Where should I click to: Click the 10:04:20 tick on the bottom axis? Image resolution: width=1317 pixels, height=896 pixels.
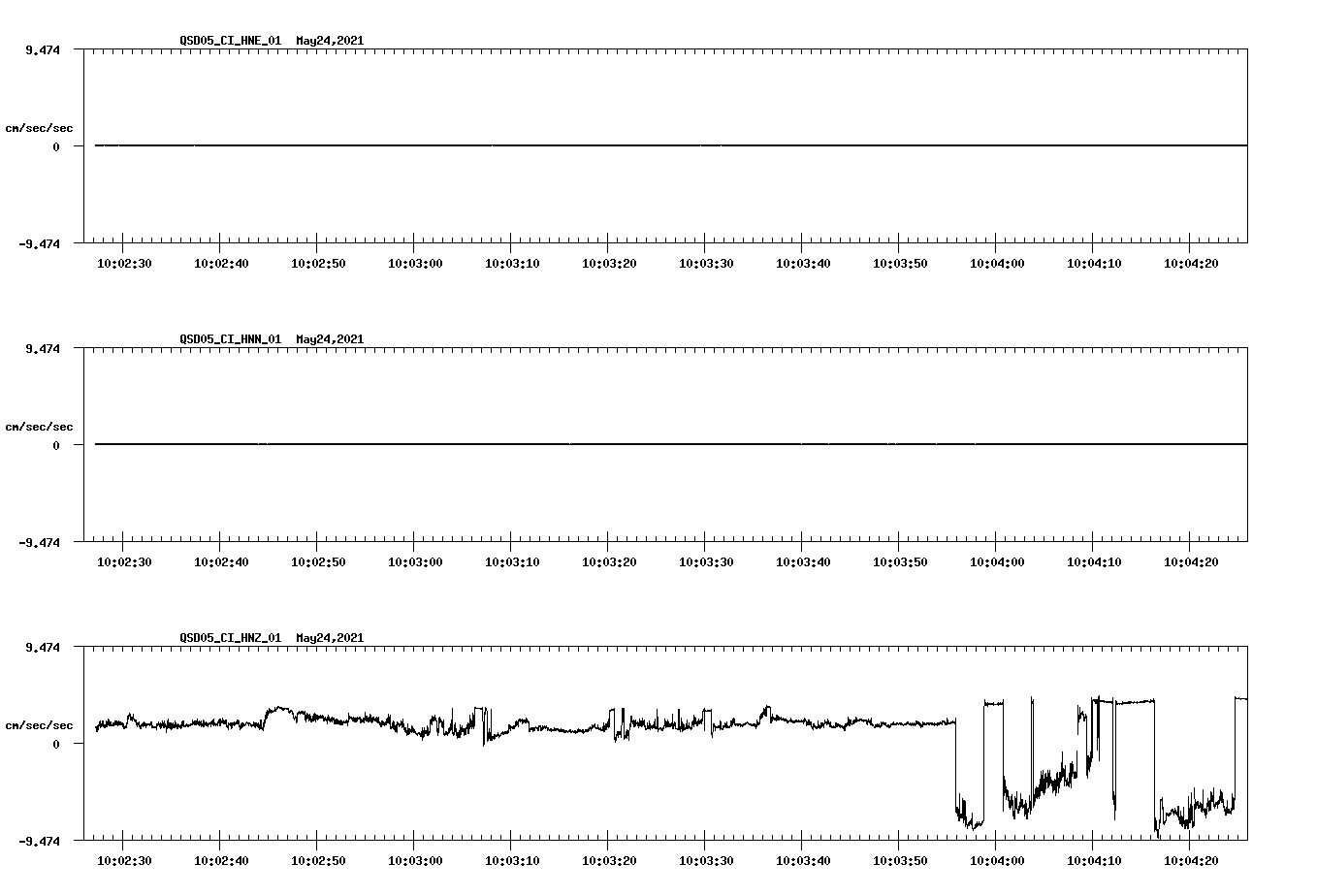(x=1192, y=859)
